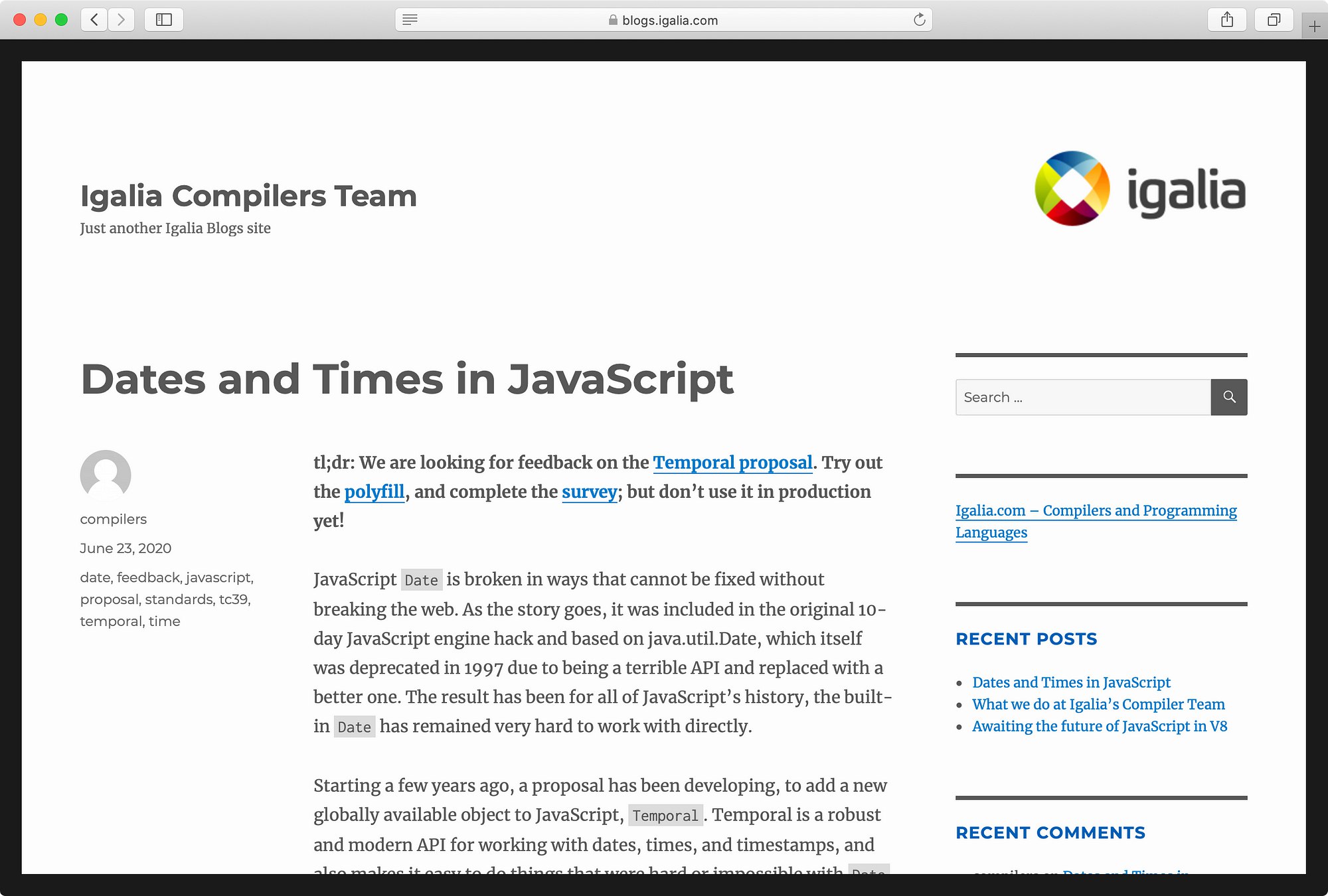Follow the polyfill link

[x=374, y=492]
